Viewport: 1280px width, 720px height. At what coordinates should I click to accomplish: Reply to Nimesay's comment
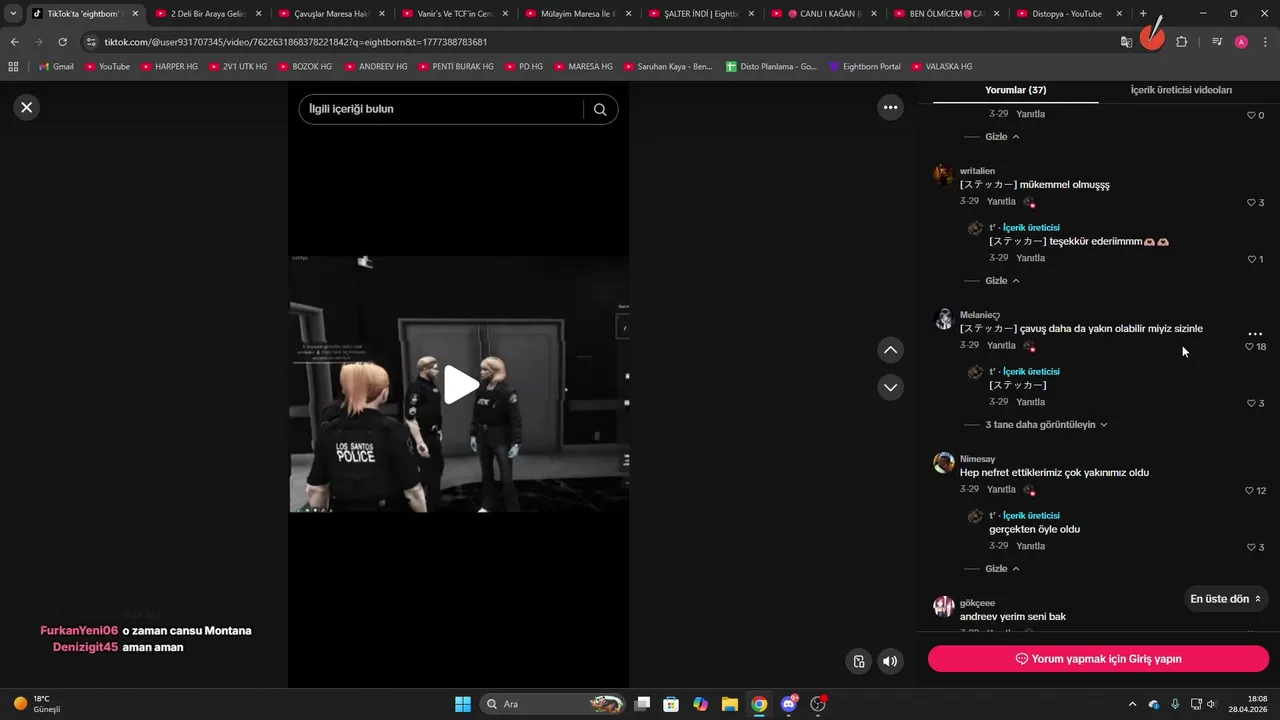pos(1001,490)
